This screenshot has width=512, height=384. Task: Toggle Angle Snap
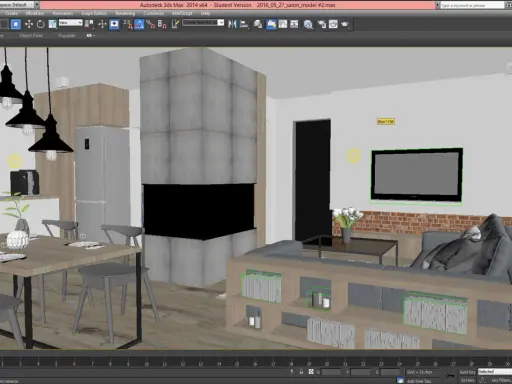point(139,24)
